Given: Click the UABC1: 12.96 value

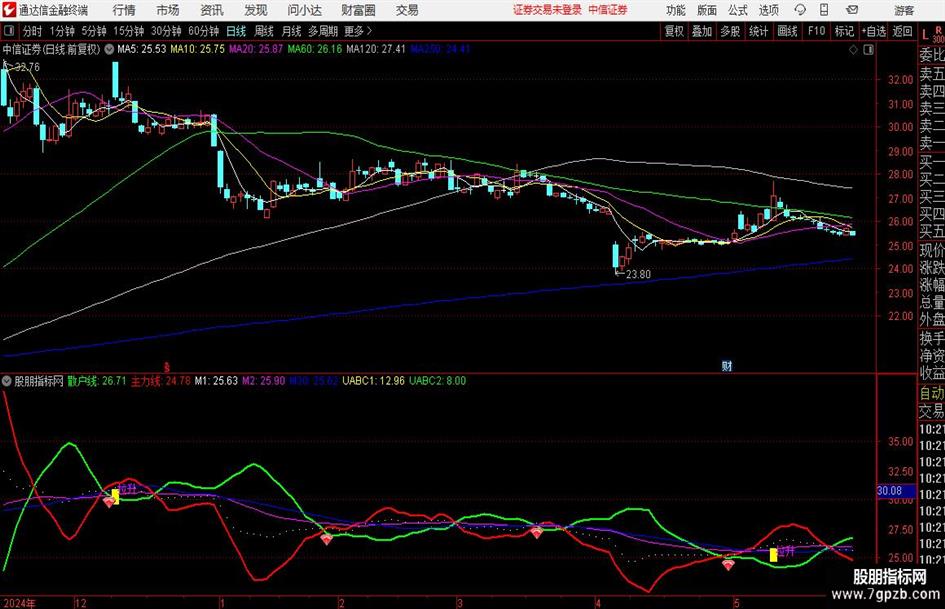Looking at the screenshot, I should tap(374, 381).
